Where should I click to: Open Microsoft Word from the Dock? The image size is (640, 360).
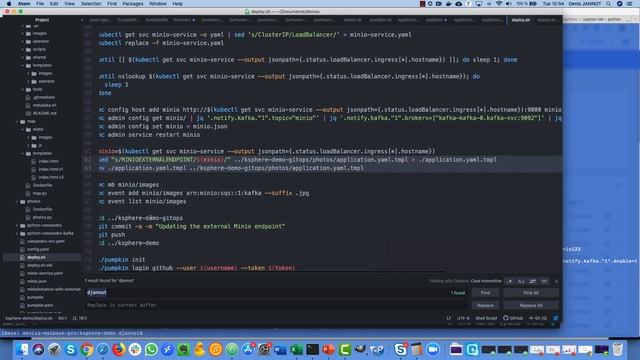click(280, 349)
